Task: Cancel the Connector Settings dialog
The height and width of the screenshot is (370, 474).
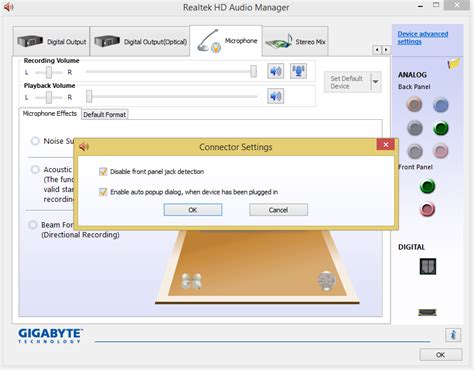Action: click(x=278, y=210)
